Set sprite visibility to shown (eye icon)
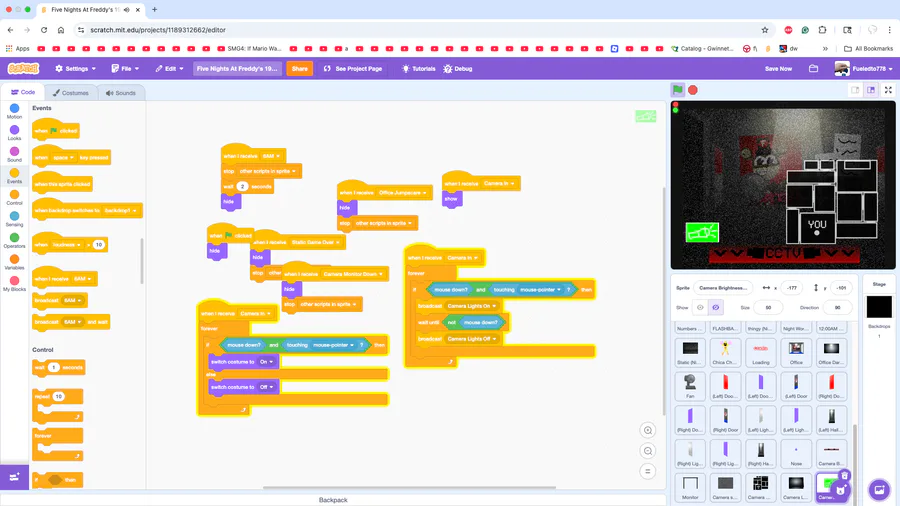 pyautogui.click(x=700, y=308)
